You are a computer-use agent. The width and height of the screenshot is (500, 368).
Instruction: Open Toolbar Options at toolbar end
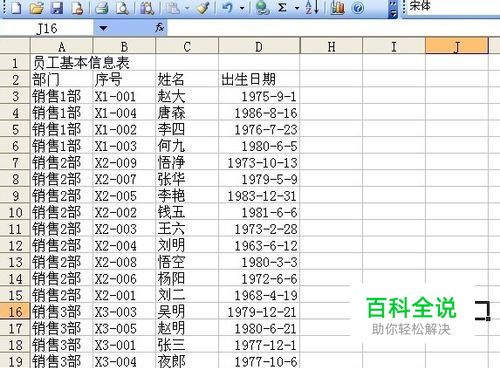[393, 9]
